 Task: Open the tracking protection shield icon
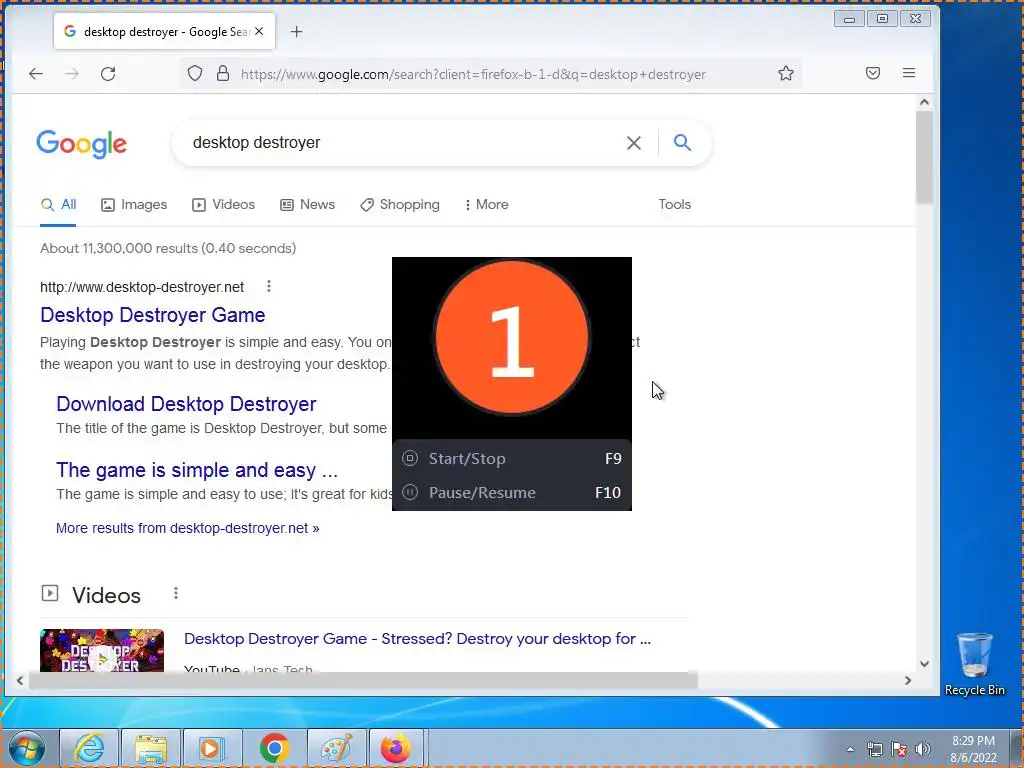[x=195, y=73]
